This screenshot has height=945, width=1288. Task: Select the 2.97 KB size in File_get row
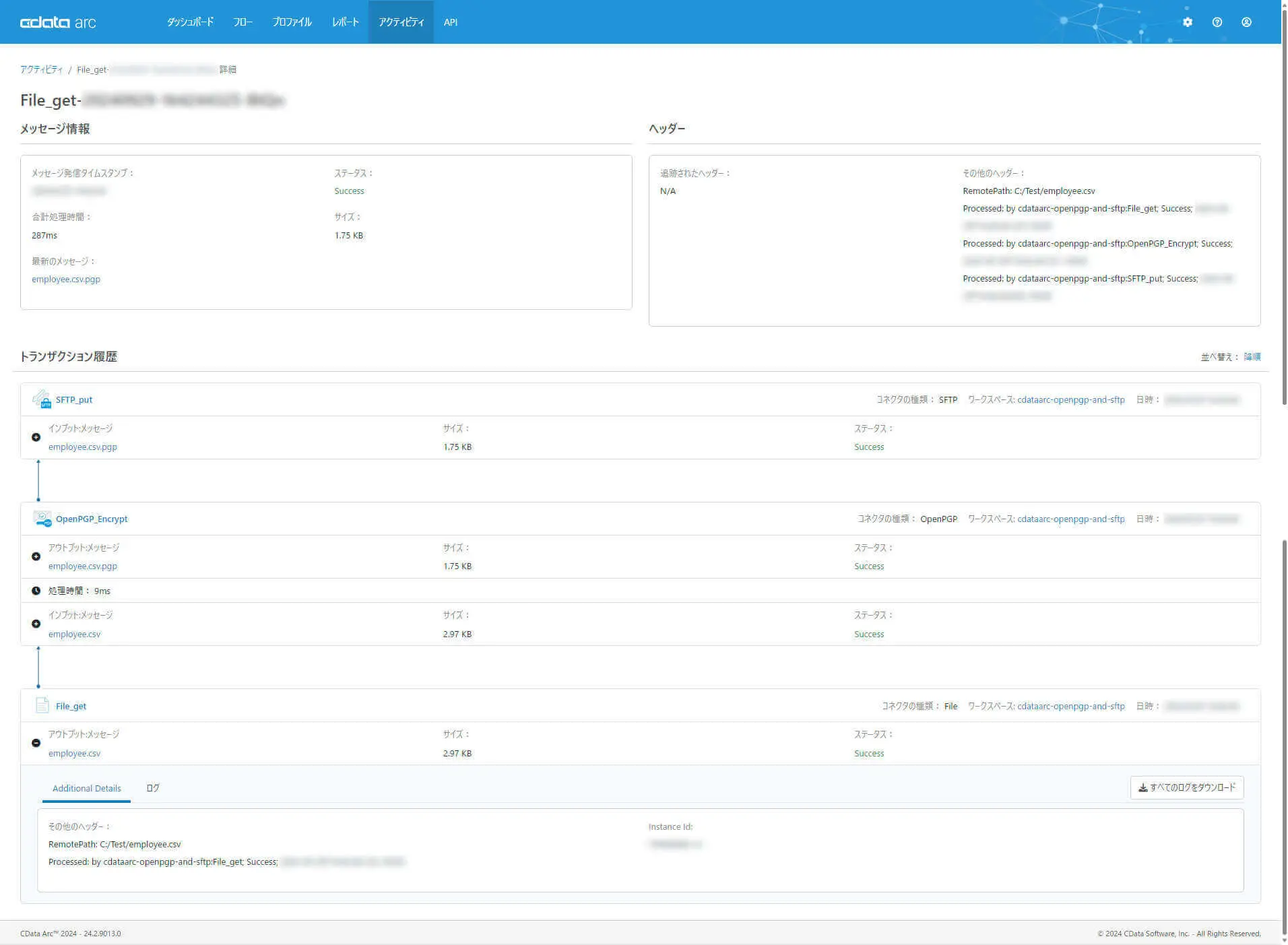click(457, 753)
